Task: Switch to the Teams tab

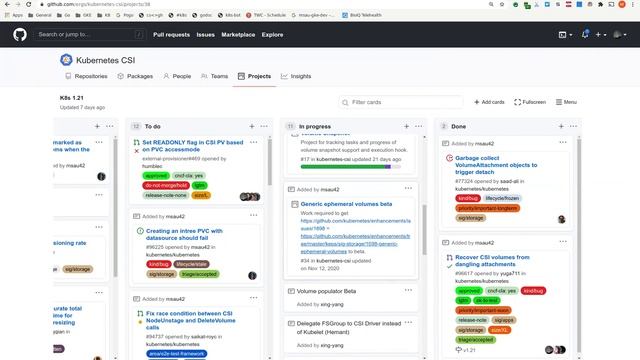Action: pos(215,76)
